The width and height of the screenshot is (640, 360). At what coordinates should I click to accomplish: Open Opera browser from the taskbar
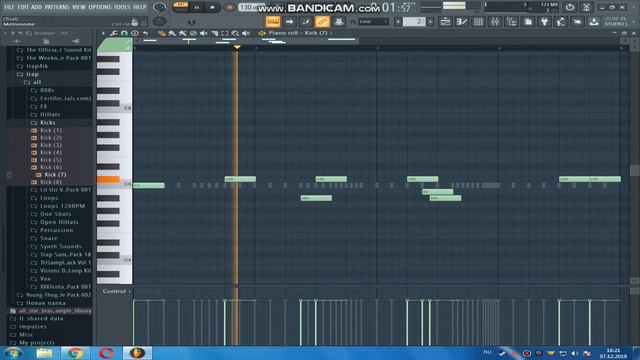(x=106, y=353)
